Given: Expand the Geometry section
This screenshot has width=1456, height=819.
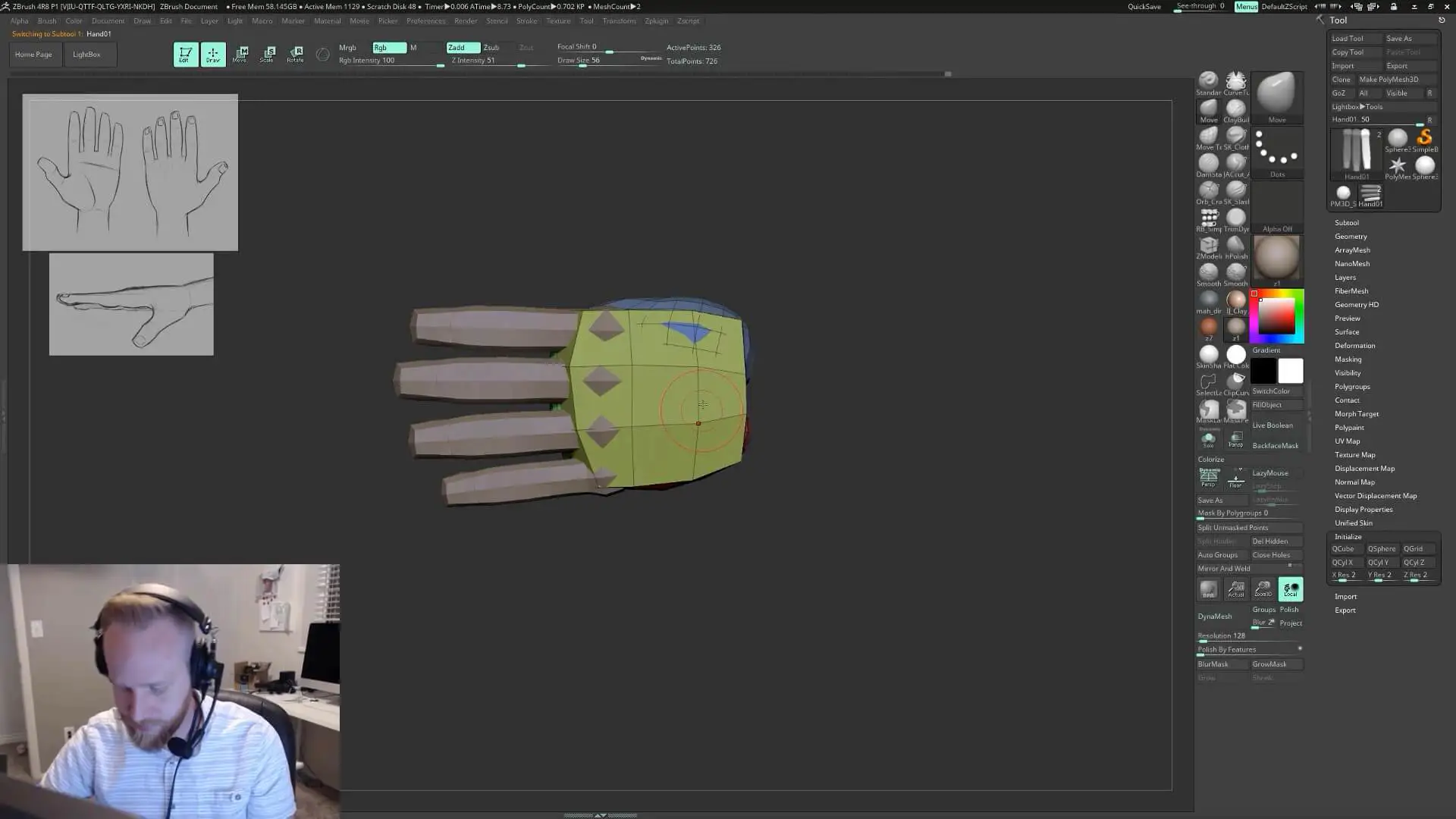Looking at the screenshot, I should pos(1351,237).
